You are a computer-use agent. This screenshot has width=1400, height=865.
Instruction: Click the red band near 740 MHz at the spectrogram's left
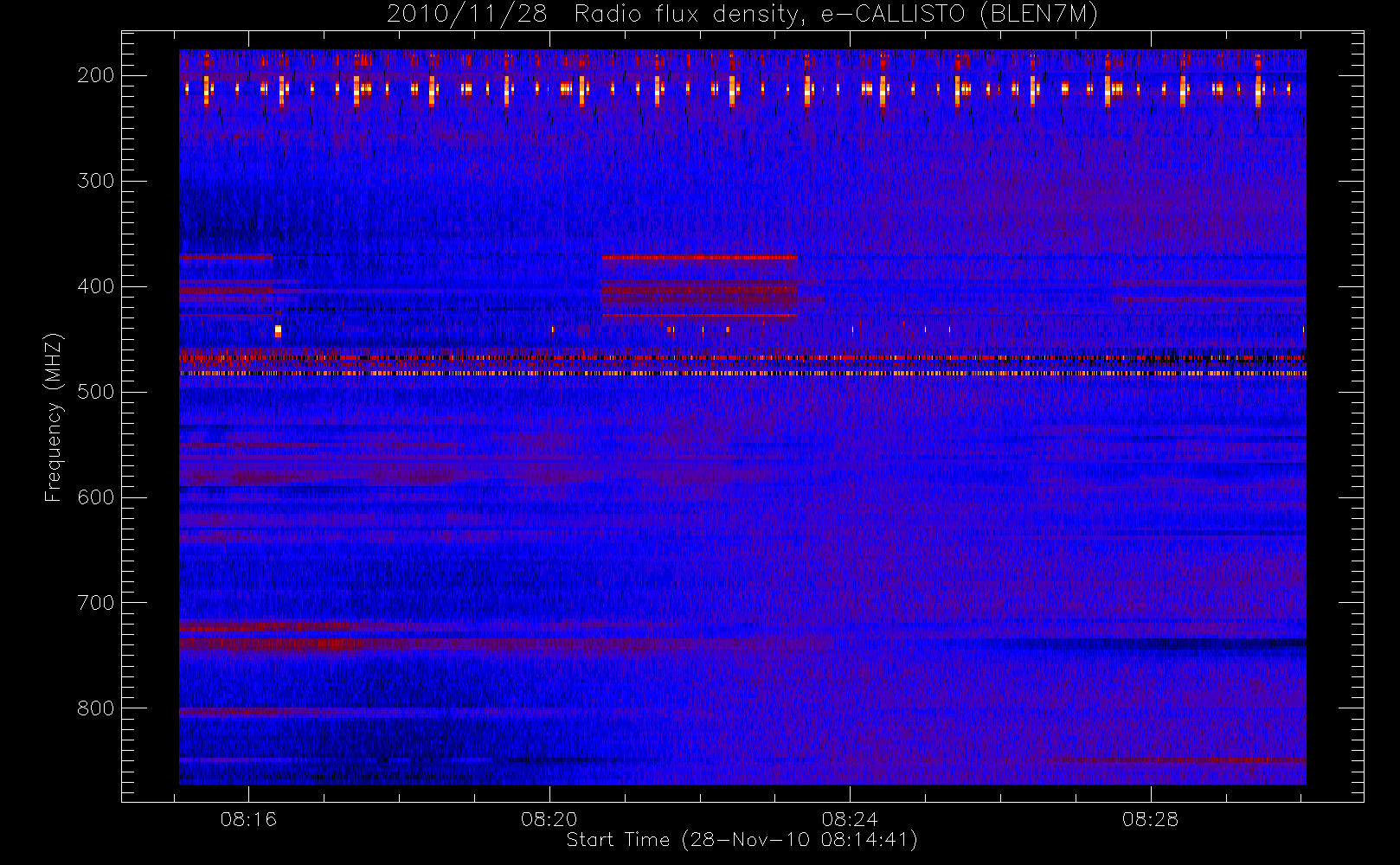tap(268, 644)
